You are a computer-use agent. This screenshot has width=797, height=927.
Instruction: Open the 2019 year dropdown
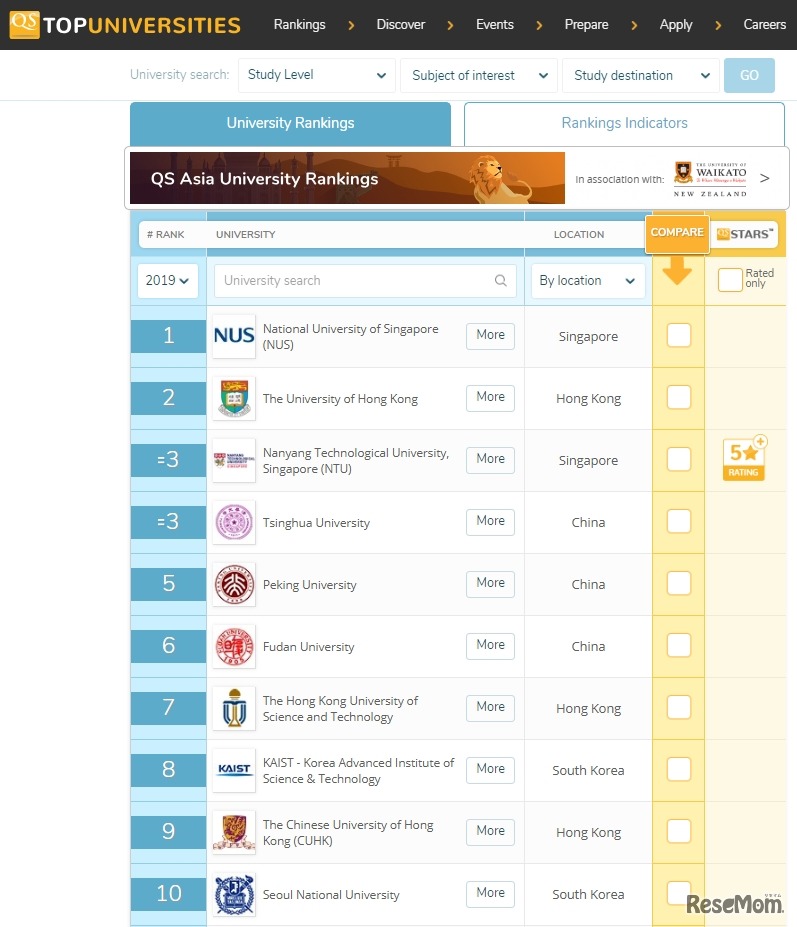coord(167,280)
